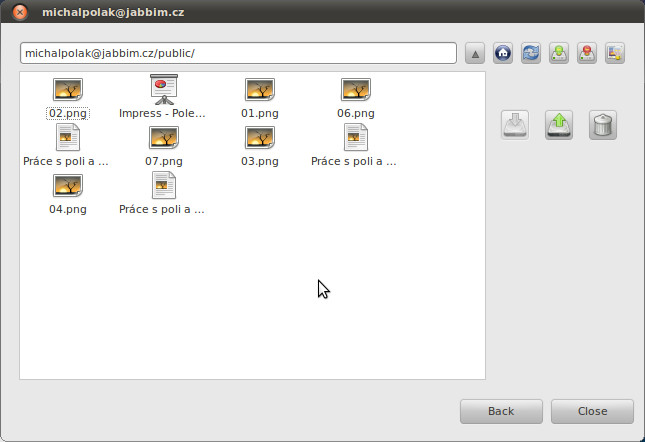Click the home folder icon

coord(503,54)
